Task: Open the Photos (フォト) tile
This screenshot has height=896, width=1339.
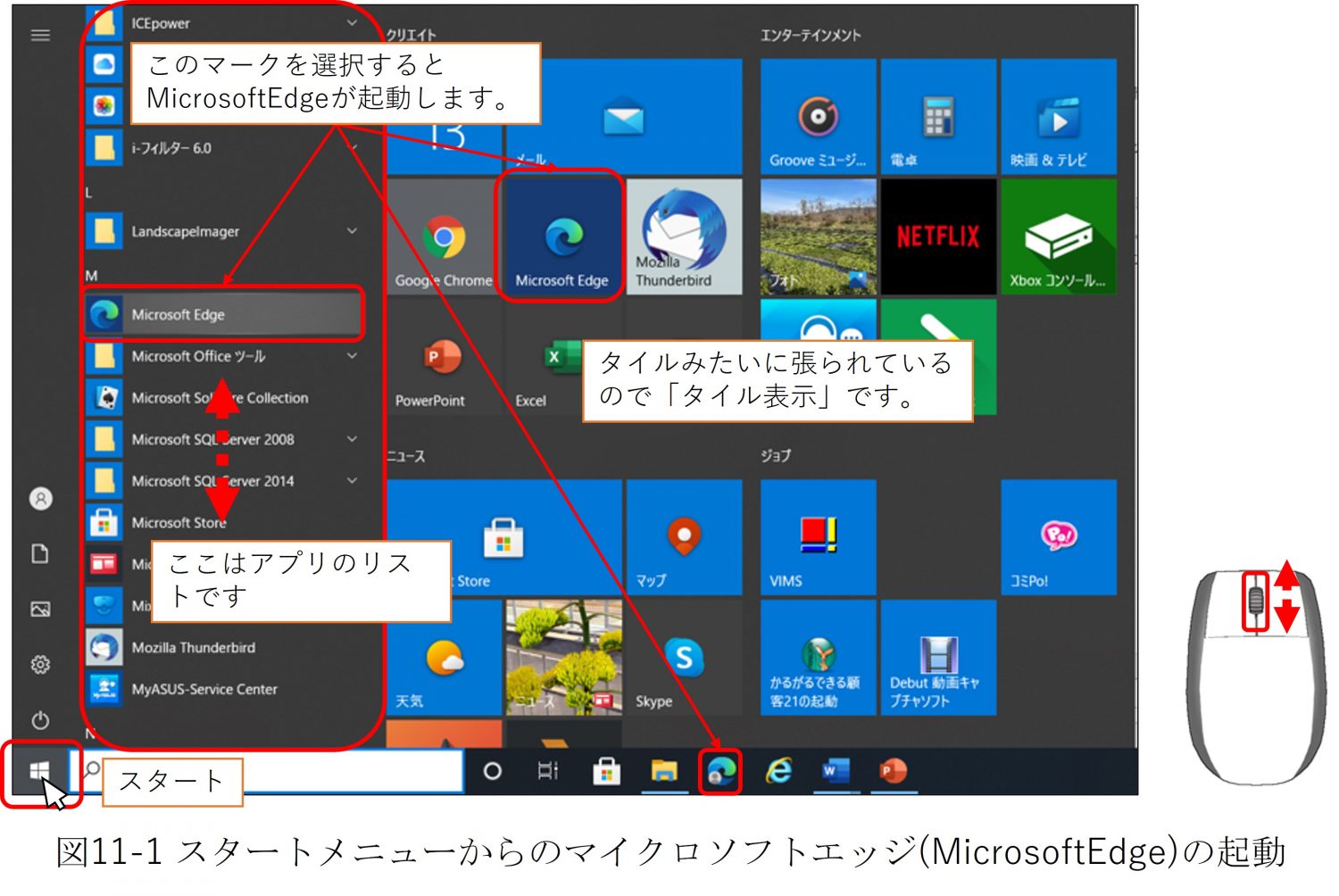Action: (x=818, y=236)
